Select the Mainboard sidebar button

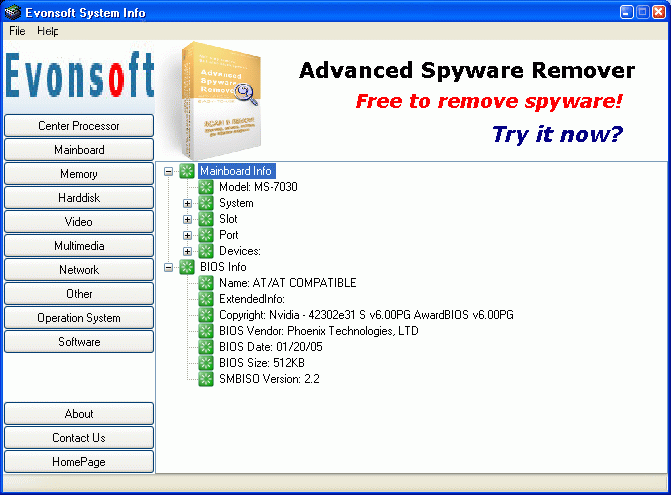[x=79, y=150]
